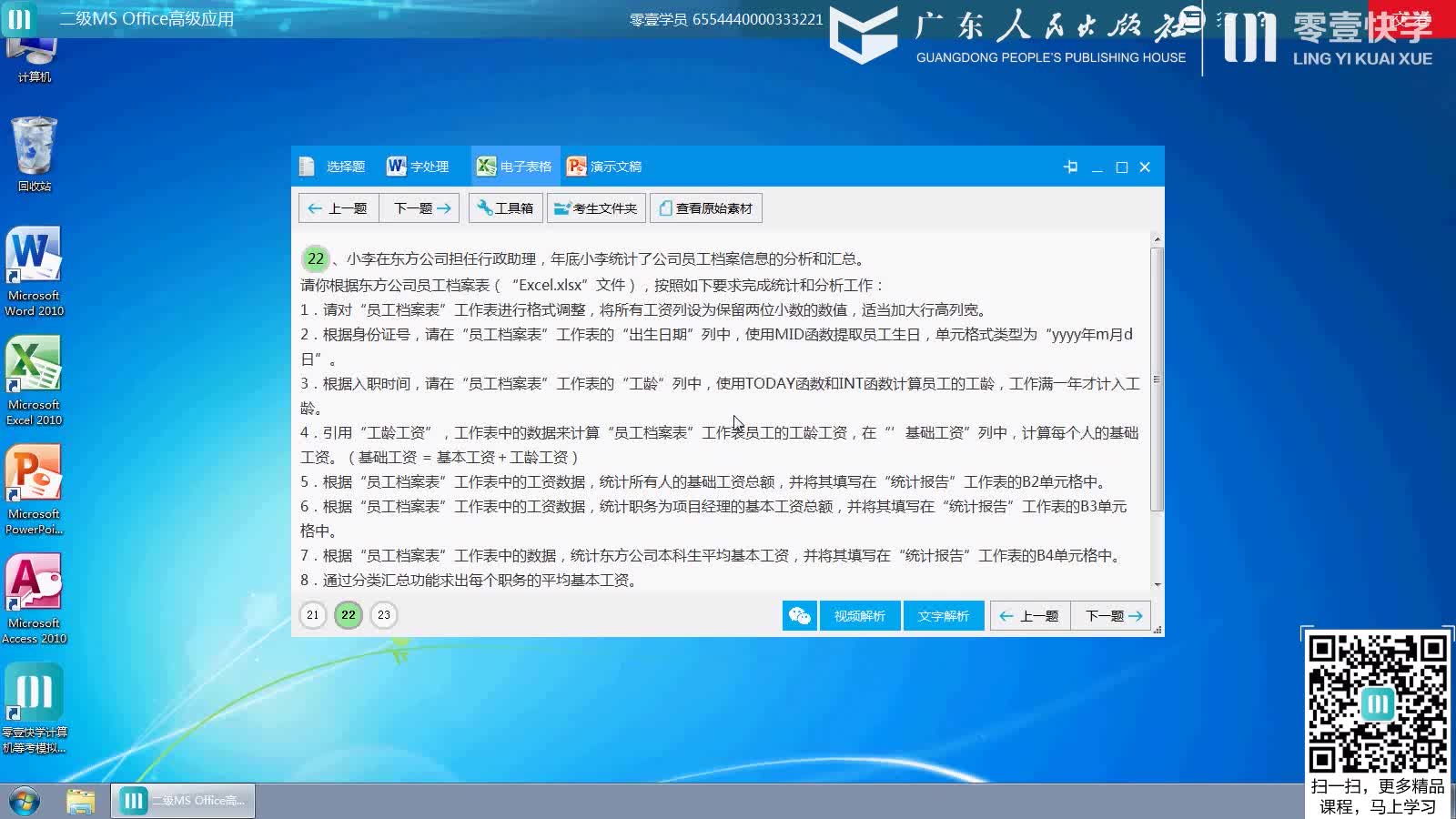Click the app logo in top-left corner
The image size is (1456, 819).
(x=19, y=19)
